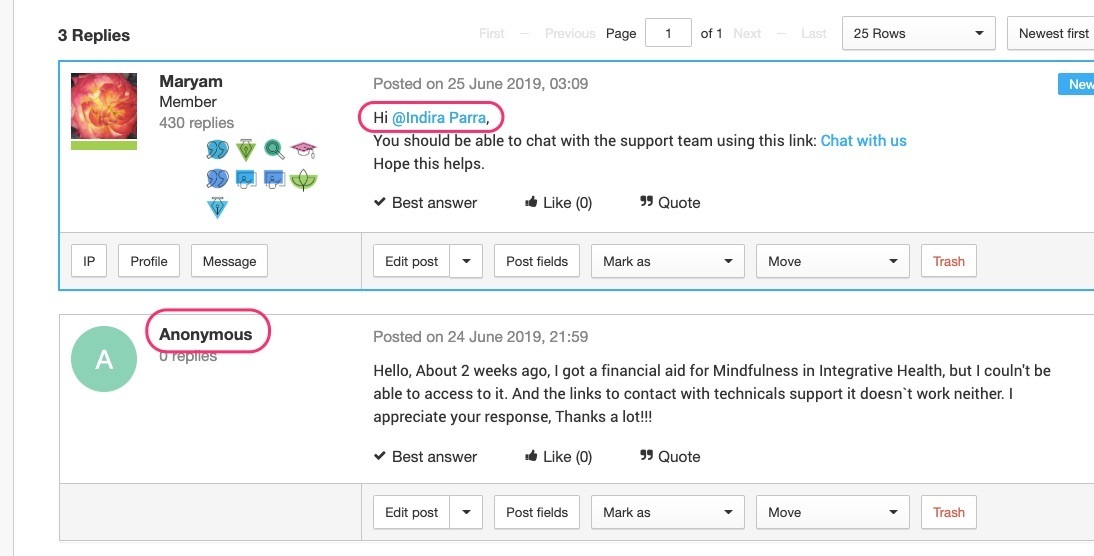
Task: Quote the Anonymous post
Action: coord(670,456)
